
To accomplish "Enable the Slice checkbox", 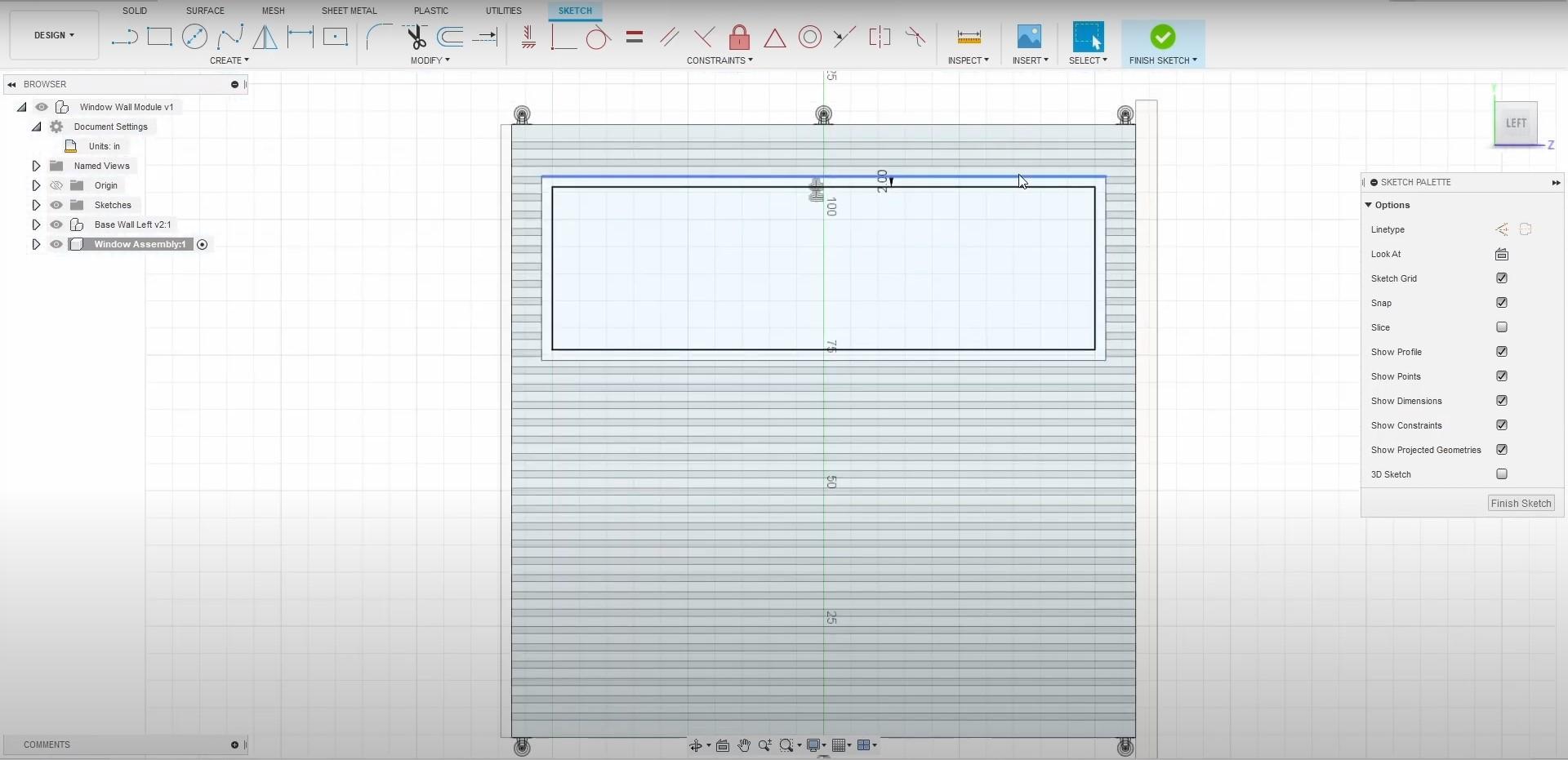I will coord(1501,327).
